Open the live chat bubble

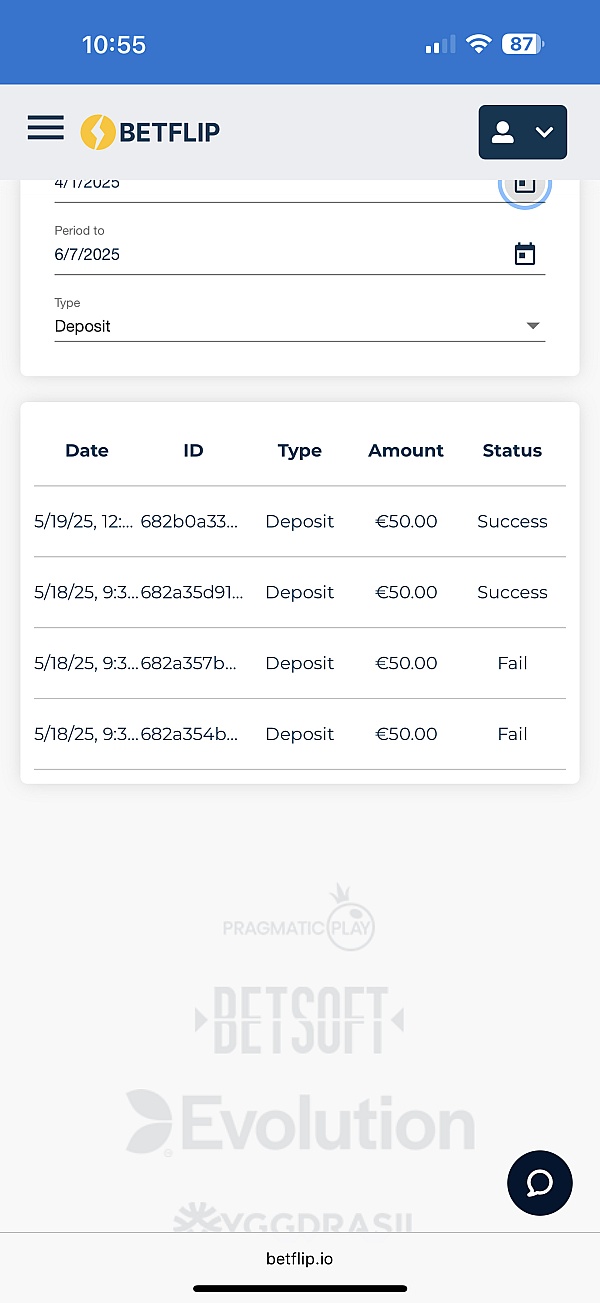[540, 1183]
